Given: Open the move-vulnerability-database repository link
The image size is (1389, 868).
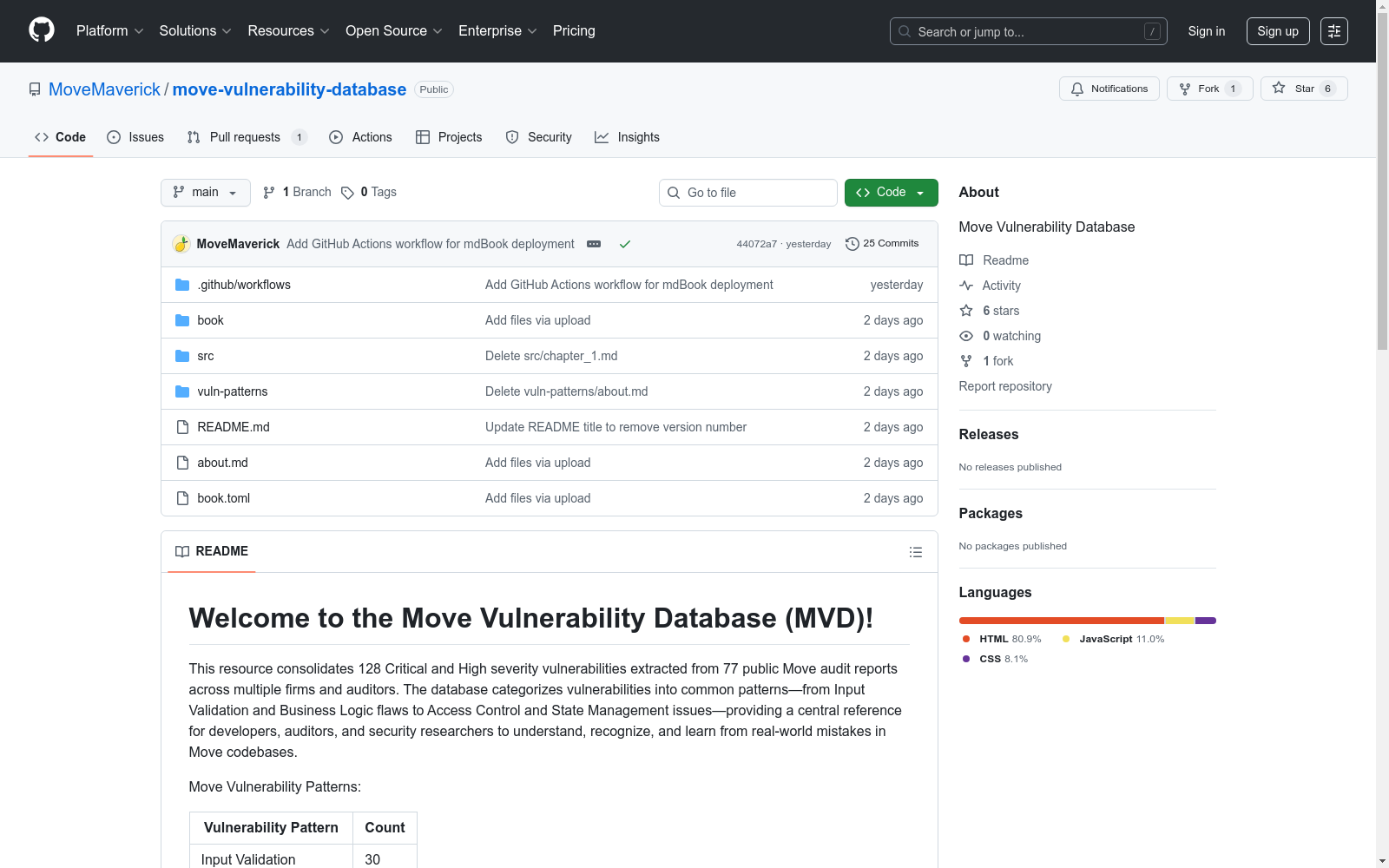Looking at the screenshot, I should (x=289, y=89).
